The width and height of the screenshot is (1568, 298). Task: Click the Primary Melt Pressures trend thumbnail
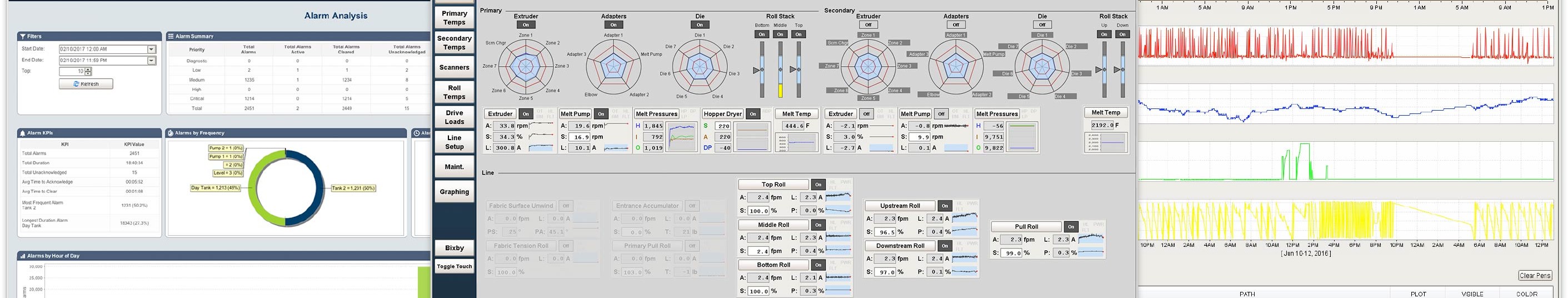click(682, 137)
